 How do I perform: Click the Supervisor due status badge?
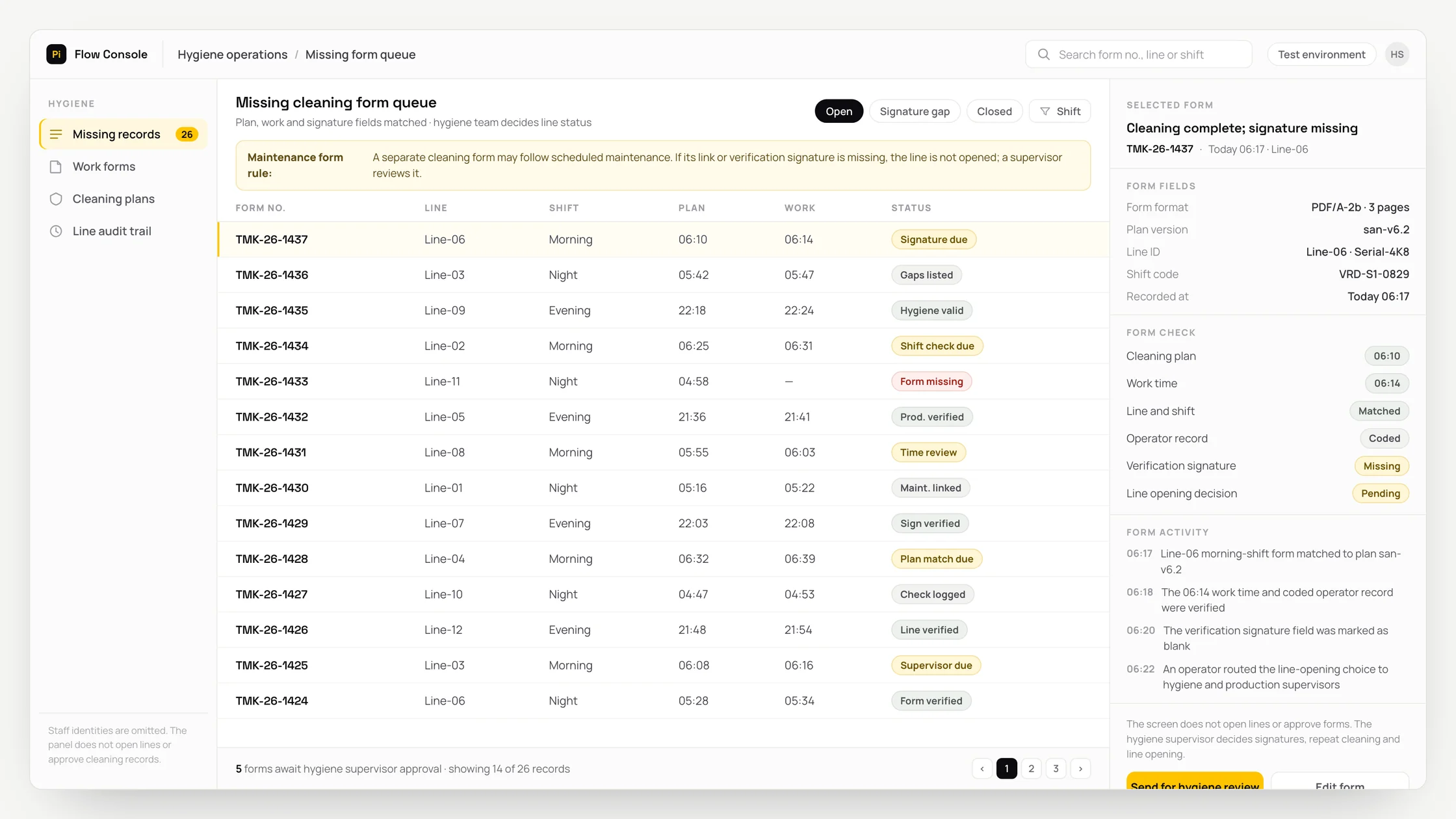coord(936,665)
